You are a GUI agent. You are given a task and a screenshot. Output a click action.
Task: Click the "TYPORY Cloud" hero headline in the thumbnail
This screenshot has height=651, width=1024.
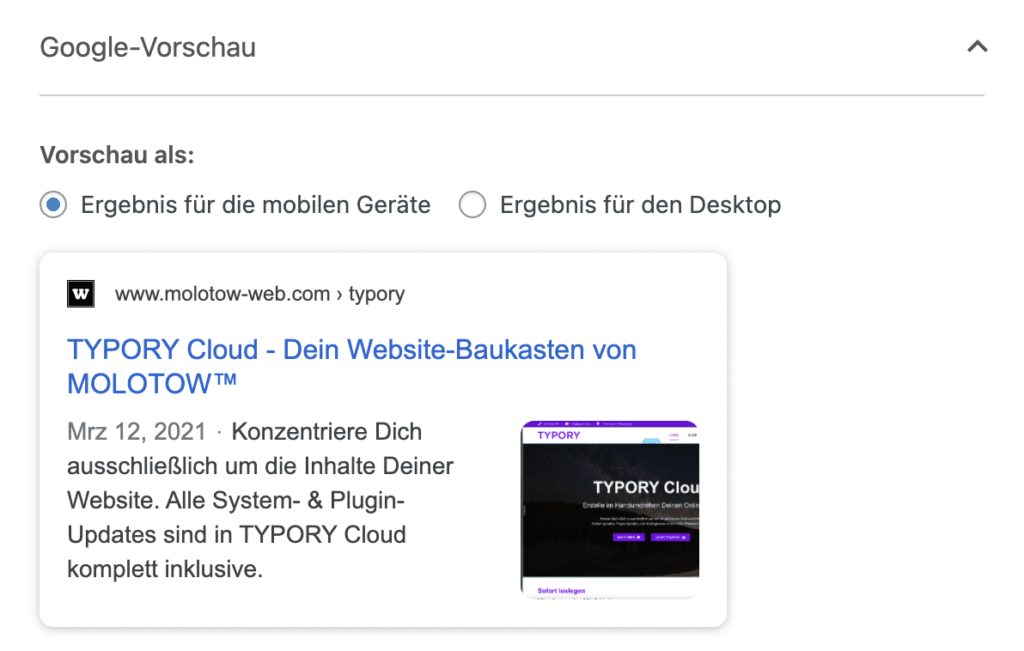(x=645, y=483)
